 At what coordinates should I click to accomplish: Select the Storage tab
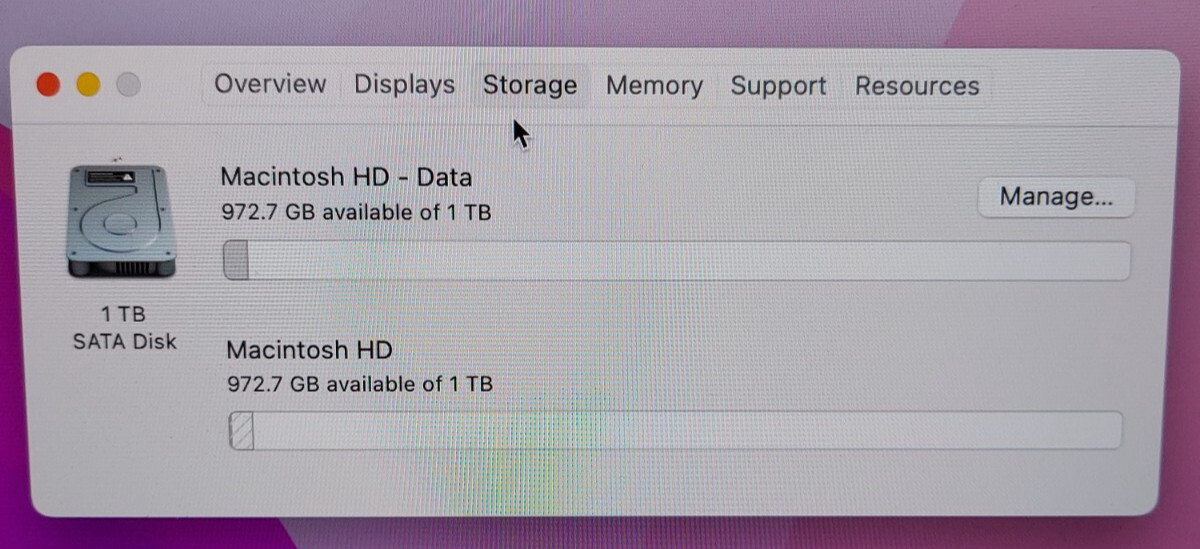(x=530, y=86)
